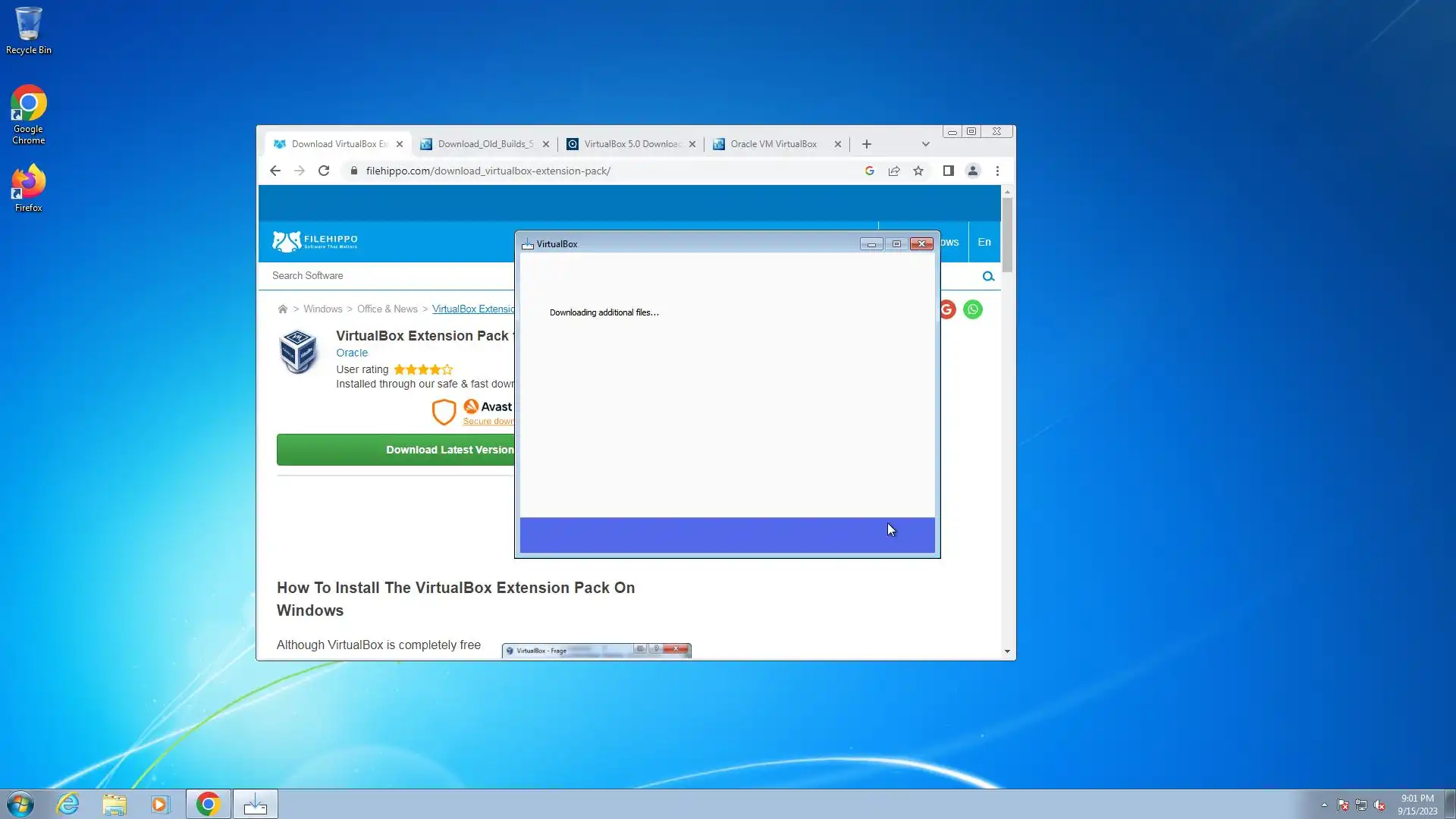Open Chrome three-dot menu
Image resolution: width=1456 pixels, height=819 pixels.
pyautogui.click(x=997, y=171)
